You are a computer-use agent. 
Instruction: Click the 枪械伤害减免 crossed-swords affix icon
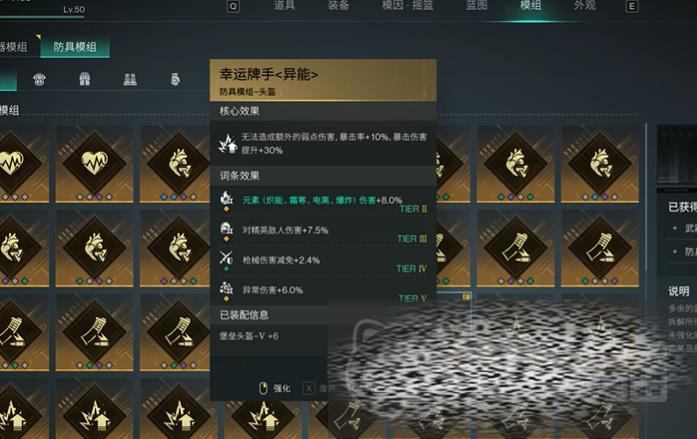point(226,258)
